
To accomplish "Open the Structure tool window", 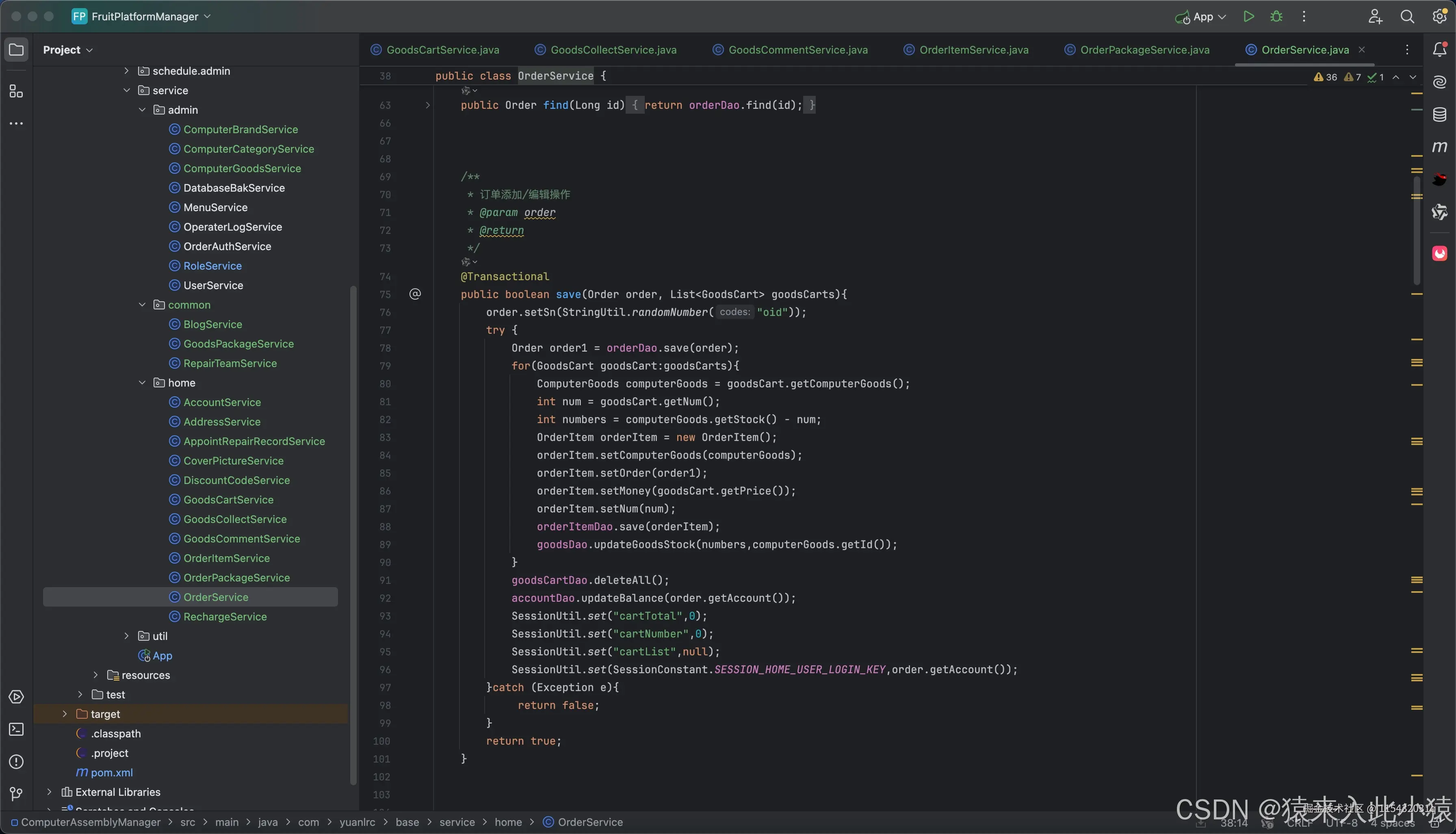I will (16, 92).
